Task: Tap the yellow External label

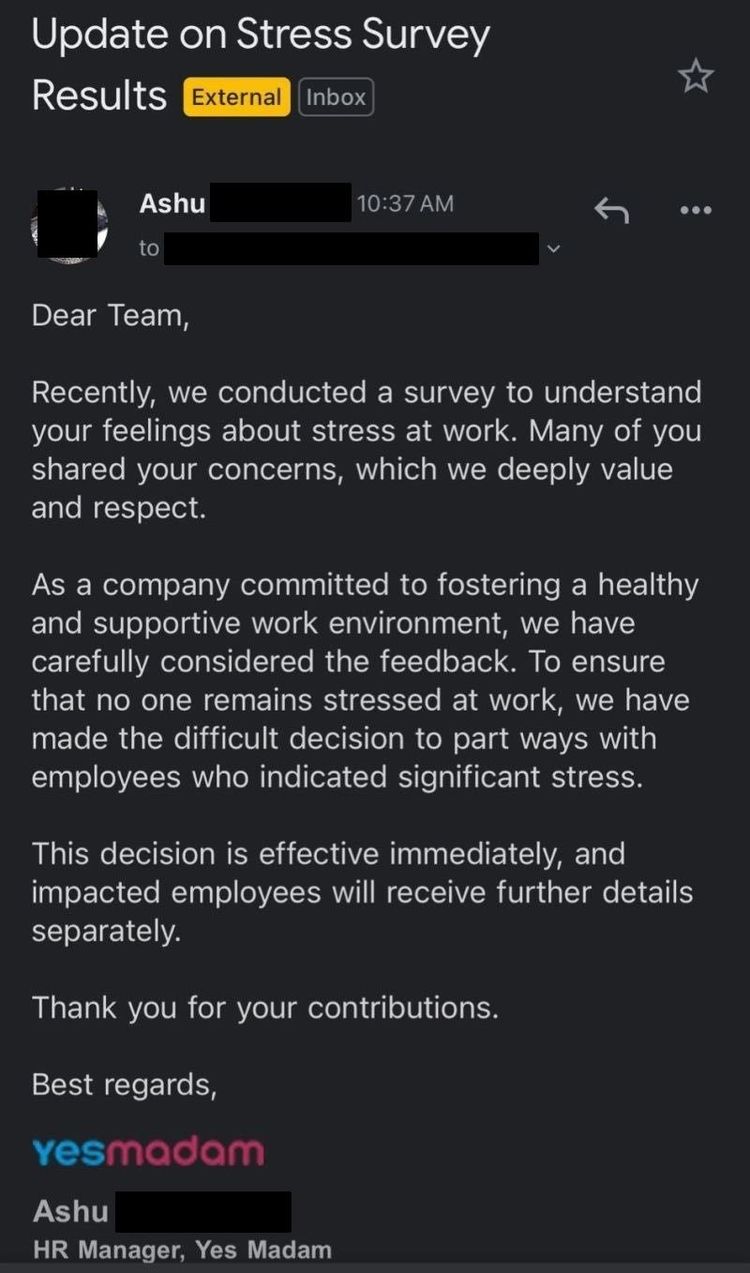Action: (x=236, y=97)
